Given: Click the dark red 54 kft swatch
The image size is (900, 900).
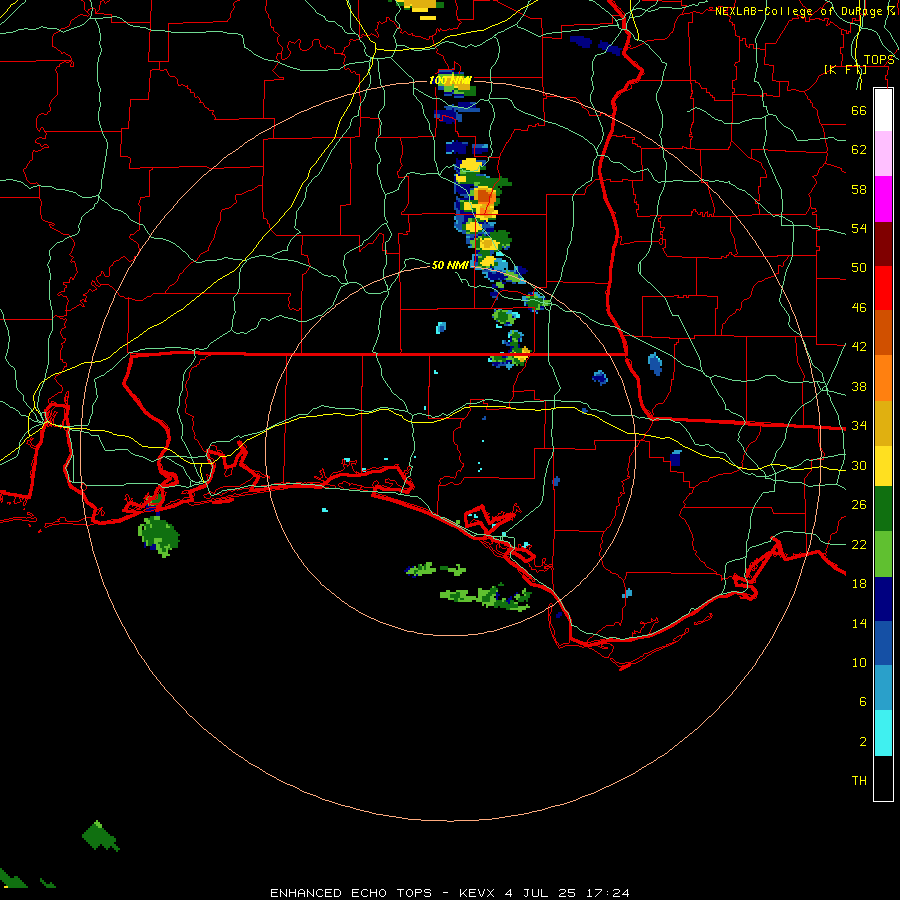Looking at the screenshot, I should point(883,243).
